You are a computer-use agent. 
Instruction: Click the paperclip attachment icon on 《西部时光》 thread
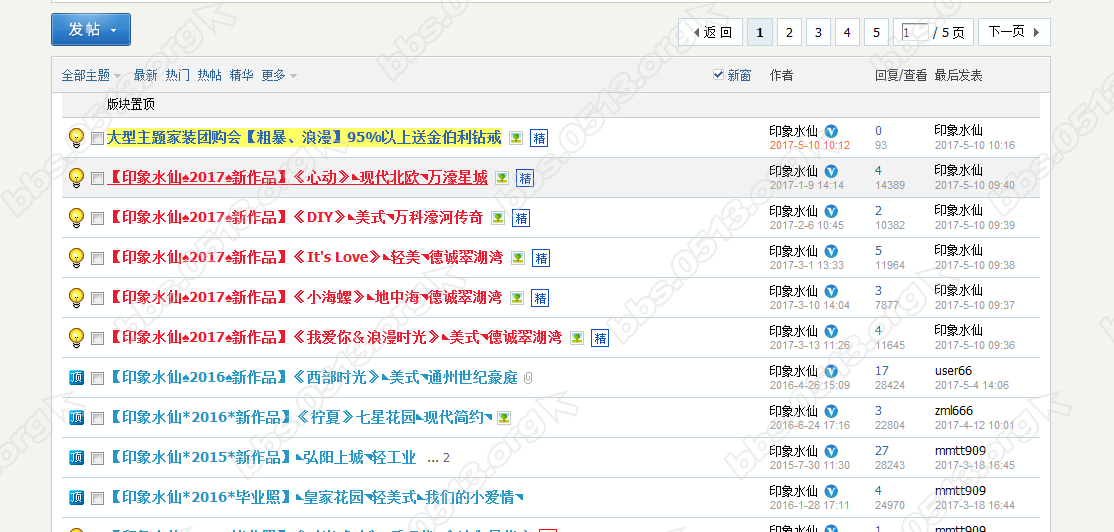tap(528, 378)
